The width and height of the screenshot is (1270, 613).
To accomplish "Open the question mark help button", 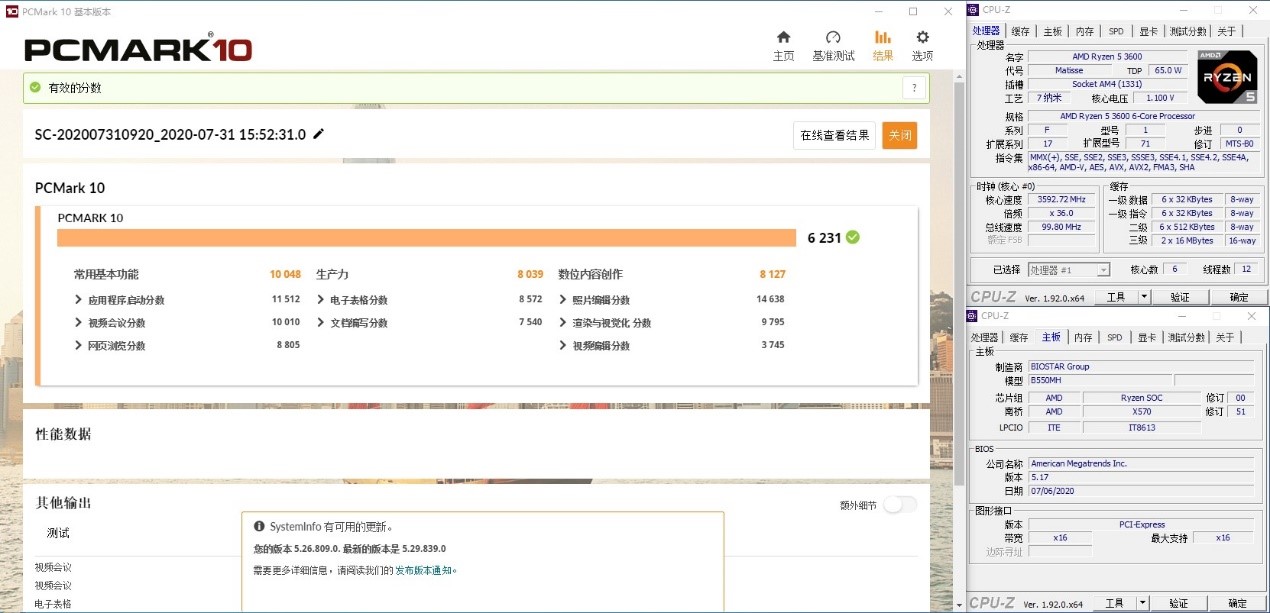I will [x=914, y=88].
